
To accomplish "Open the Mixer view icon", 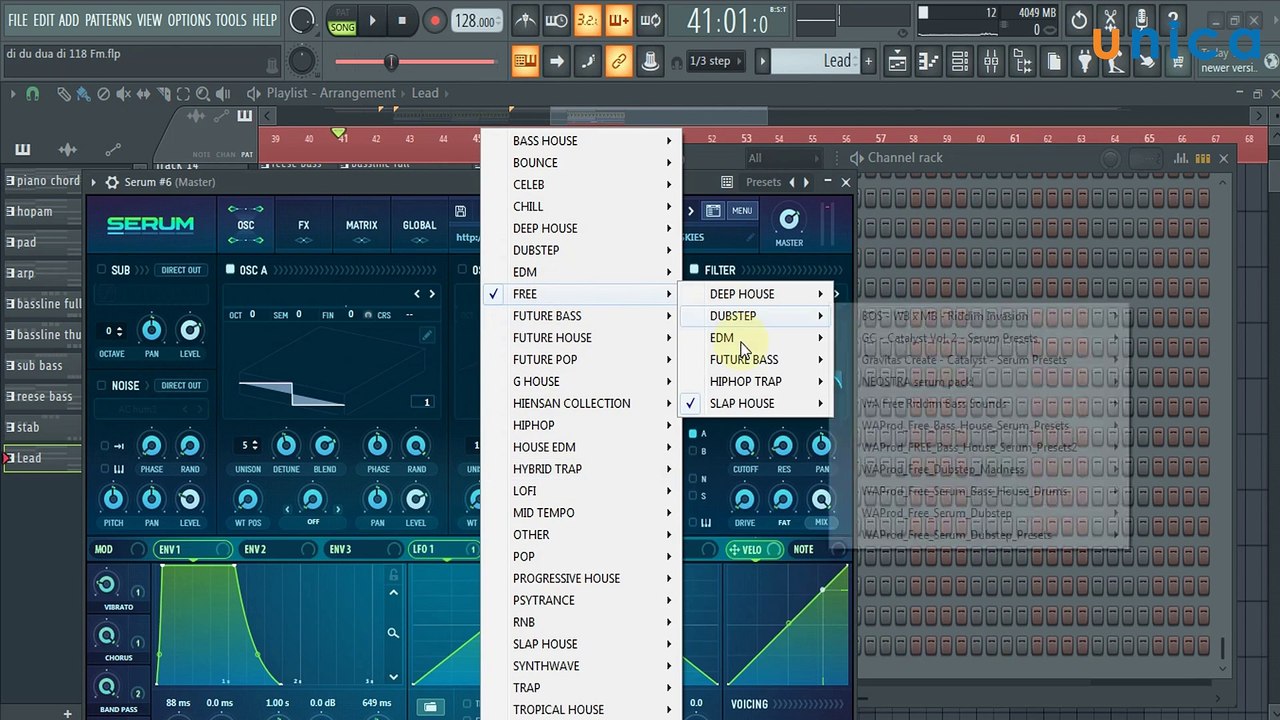I will click(x=991, y=61).
